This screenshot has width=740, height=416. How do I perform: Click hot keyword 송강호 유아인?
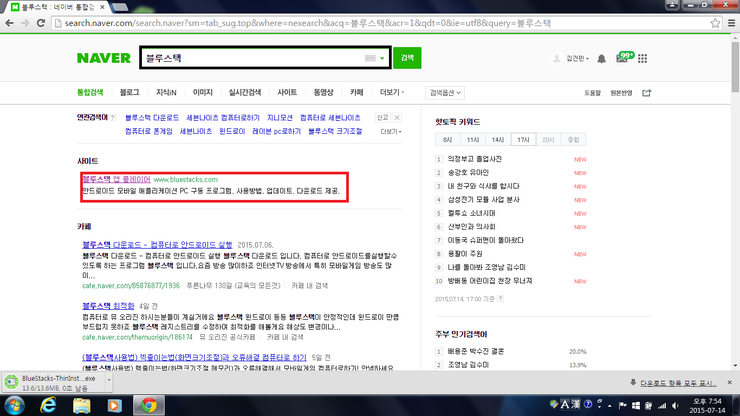coord(468,173)
